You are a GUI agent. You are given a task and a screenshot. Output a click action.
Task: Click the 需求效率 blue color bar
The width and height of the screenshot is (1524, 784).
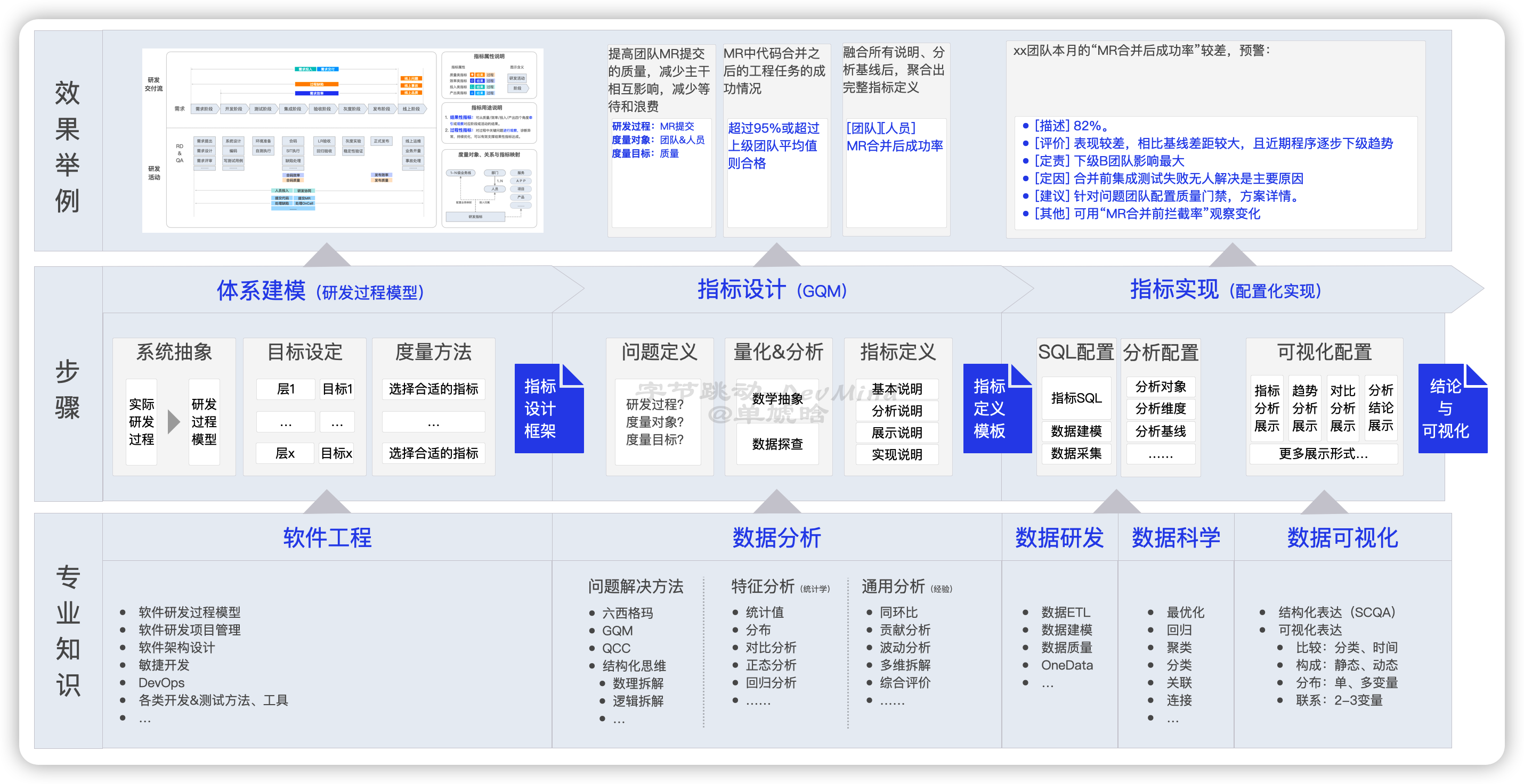click(317, 93)
